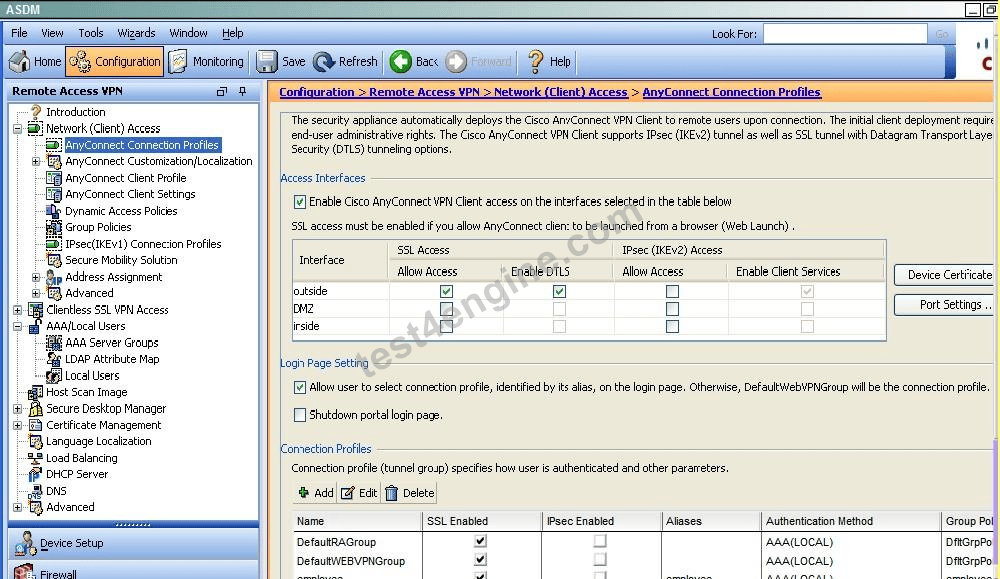
Task: Click the Port Settings button
Action: (946, 305)
